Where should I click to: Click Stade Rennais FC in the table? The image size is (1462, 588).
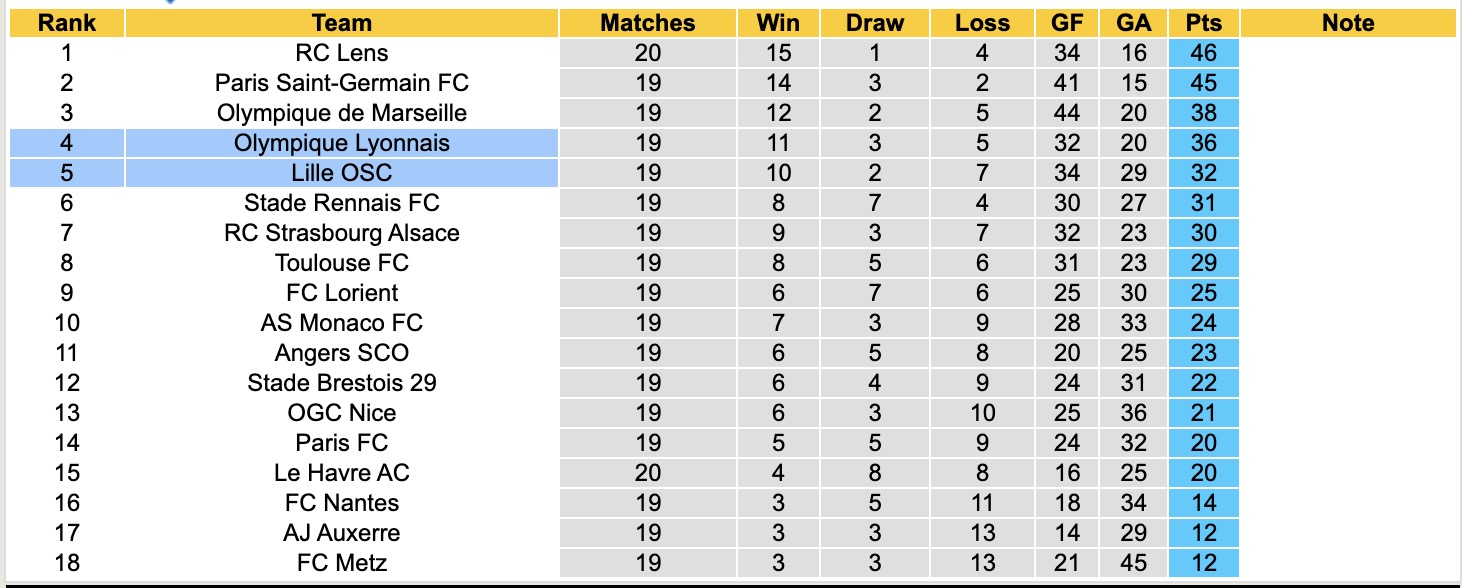tap(342, 203)
